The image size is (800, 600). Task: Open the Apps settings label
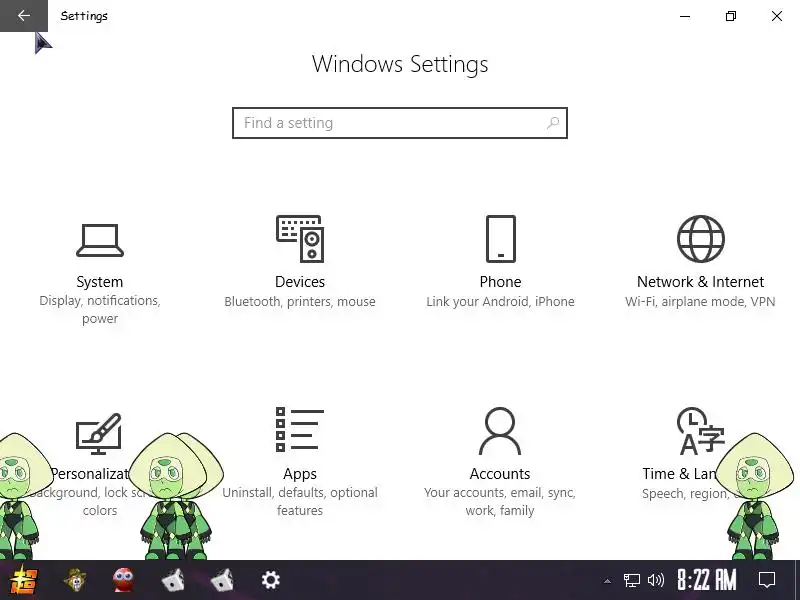click(300, 474)
